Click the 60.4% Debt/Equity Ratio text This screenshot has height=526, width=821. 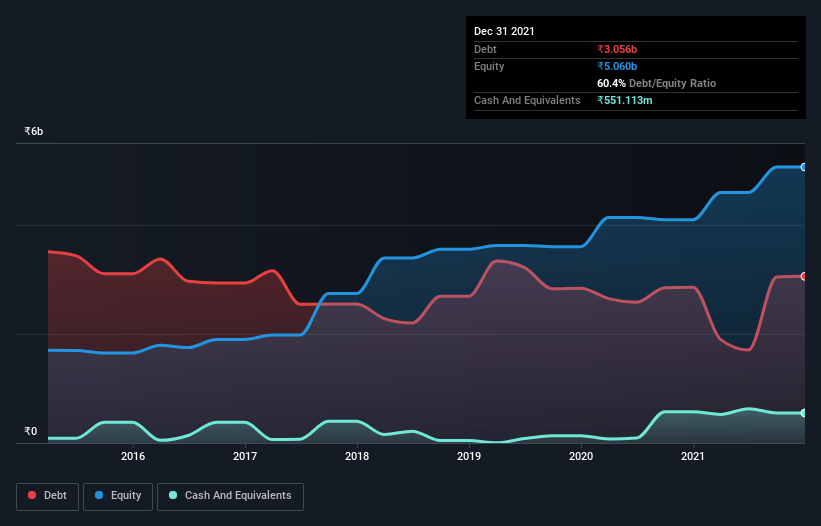point(657,83)
